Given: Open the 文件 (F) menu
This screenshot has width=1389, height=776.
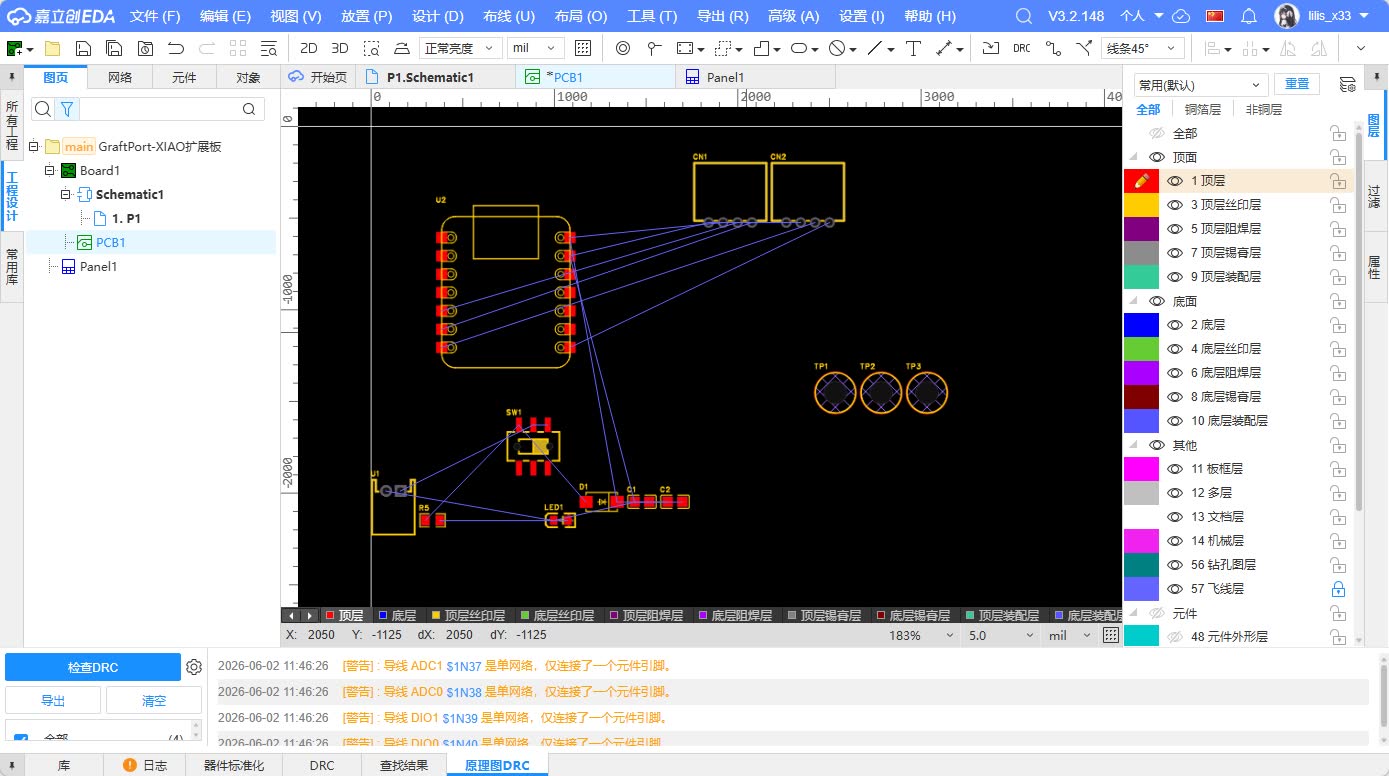Looking at the screenshot, I should click(x=155, y=16).
